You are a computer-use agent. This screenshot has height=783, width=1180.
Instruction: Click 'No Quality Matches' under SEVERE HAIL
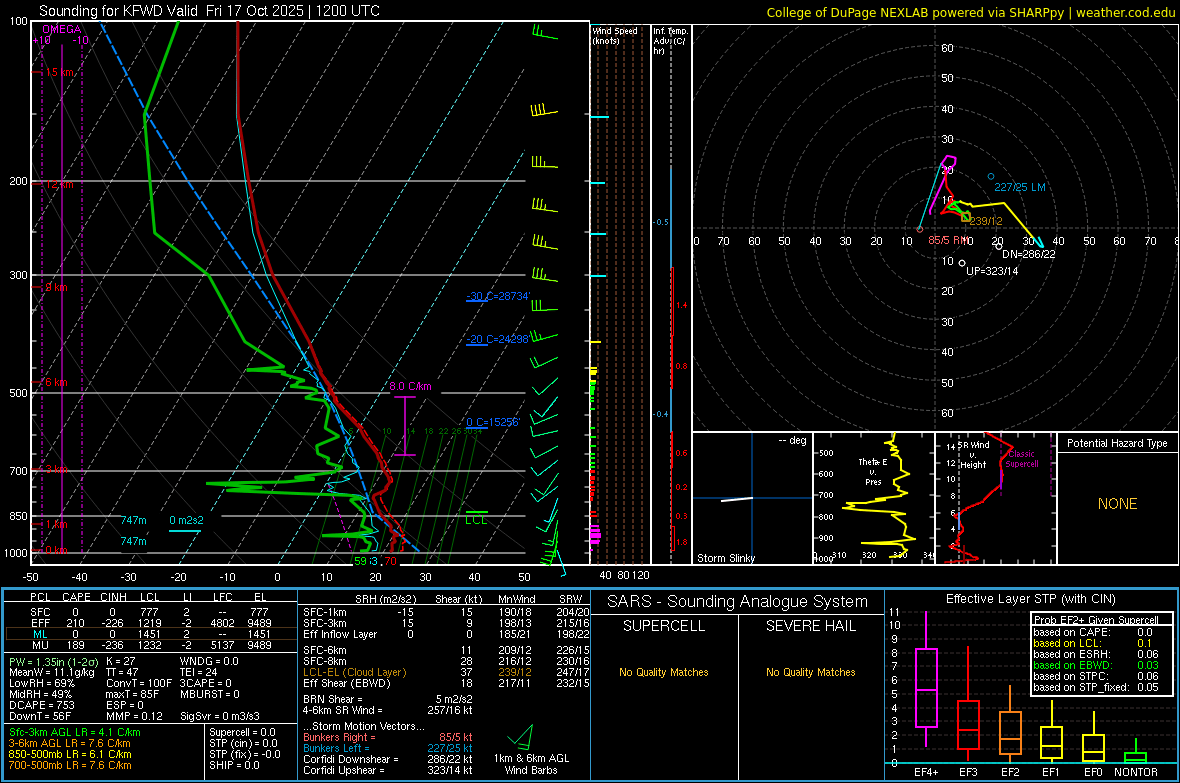810,672
